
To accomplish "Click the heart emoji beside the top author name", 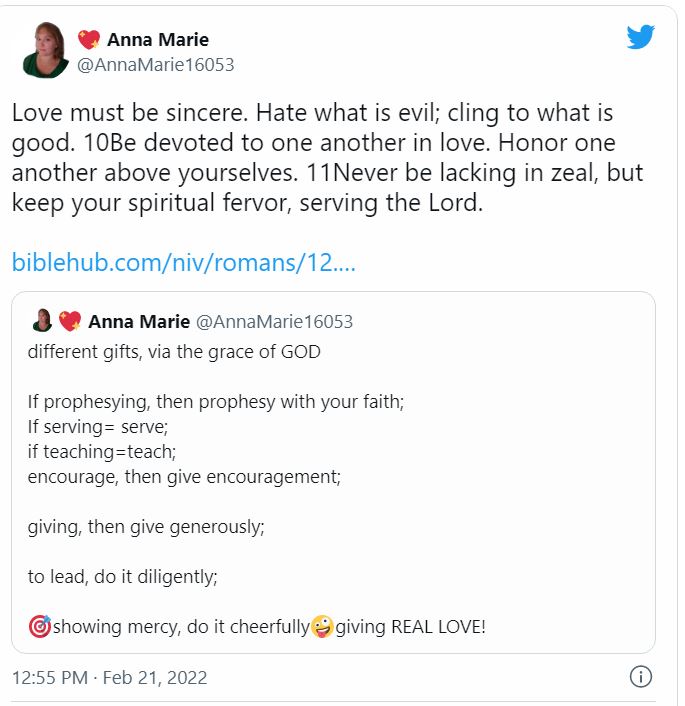I will coord(89,40).
